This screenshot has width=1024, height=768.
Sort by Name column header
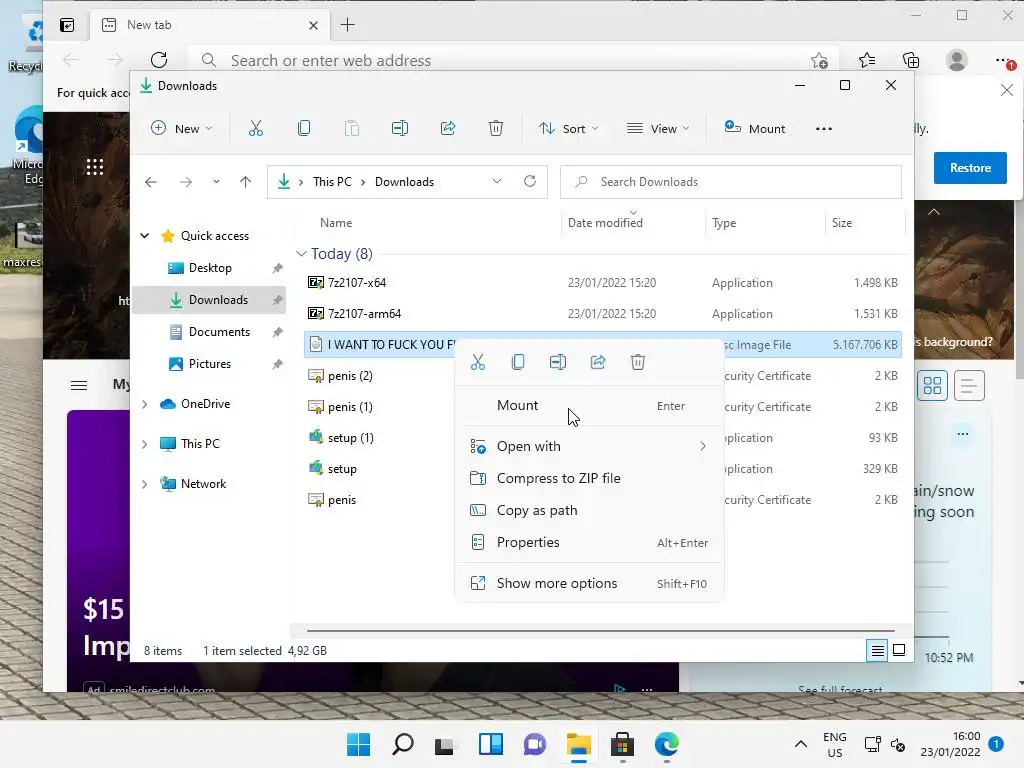[336, 223]
